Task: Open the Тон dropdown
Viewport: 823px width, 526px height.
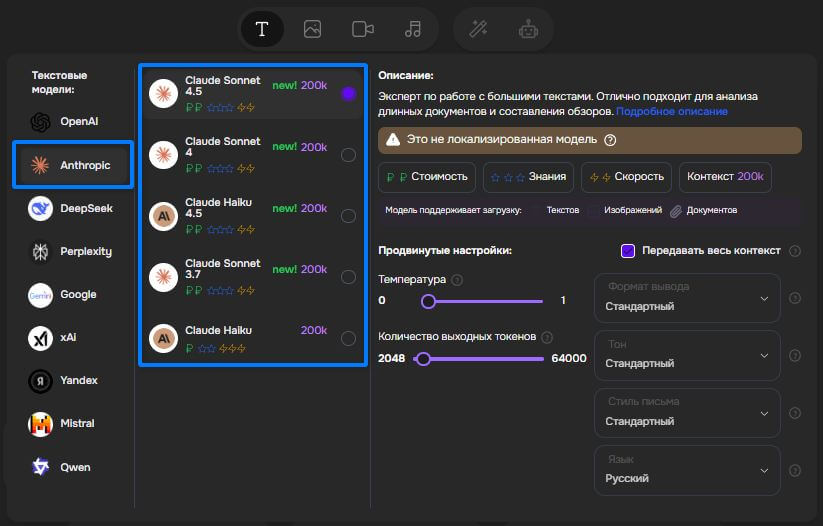Action: point(686,354)
